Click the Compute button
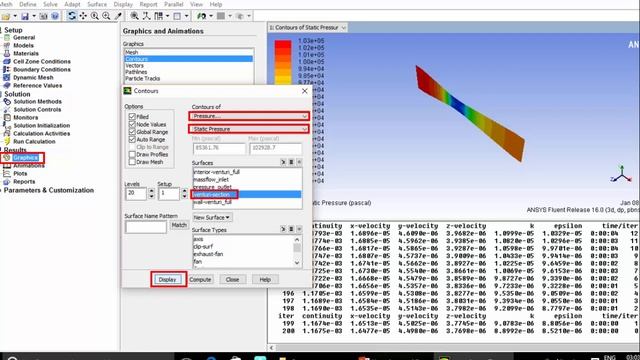This screenshot has height=360, width=640. [x=200, y=280]
